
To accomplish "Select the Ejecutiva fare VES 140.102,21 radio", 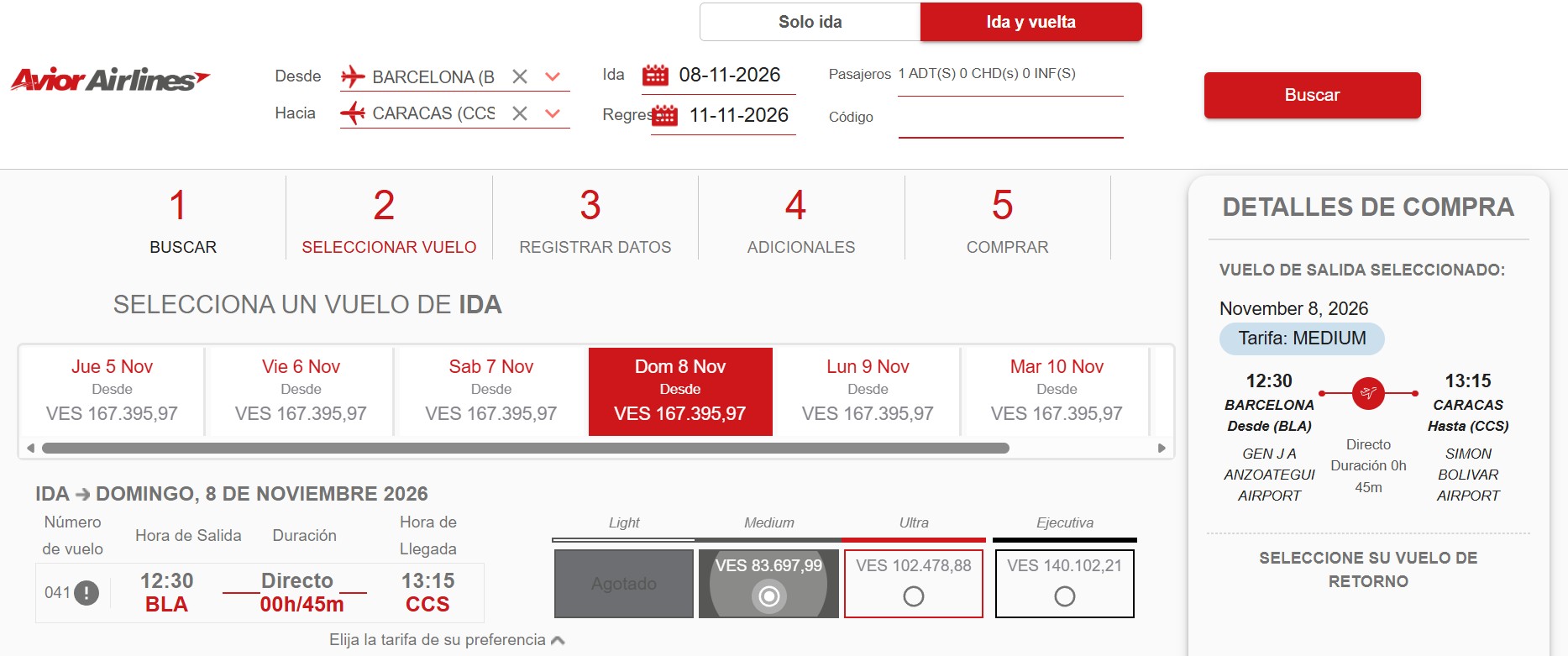I will point(1065,596).
